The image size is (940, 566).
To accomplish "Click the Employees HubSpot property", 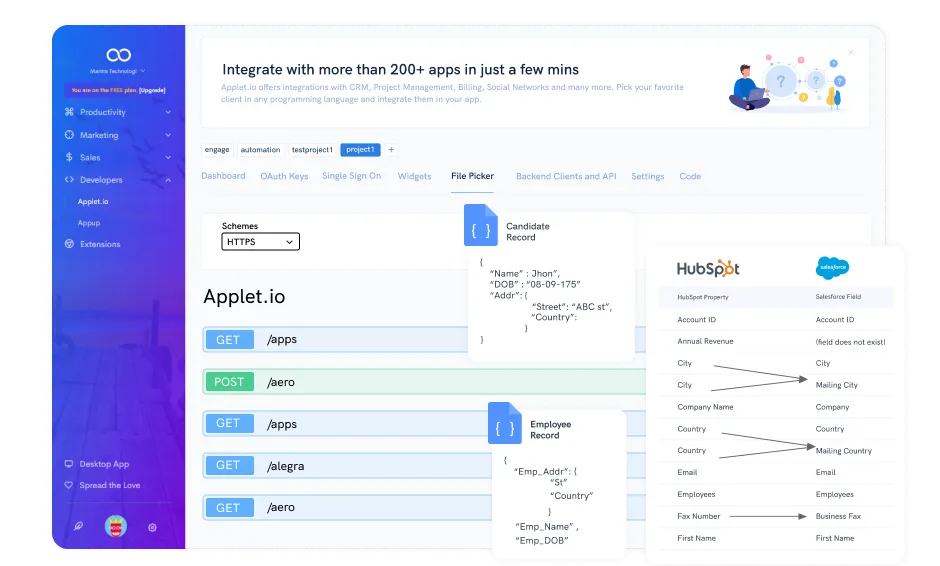I will [696, 495].
